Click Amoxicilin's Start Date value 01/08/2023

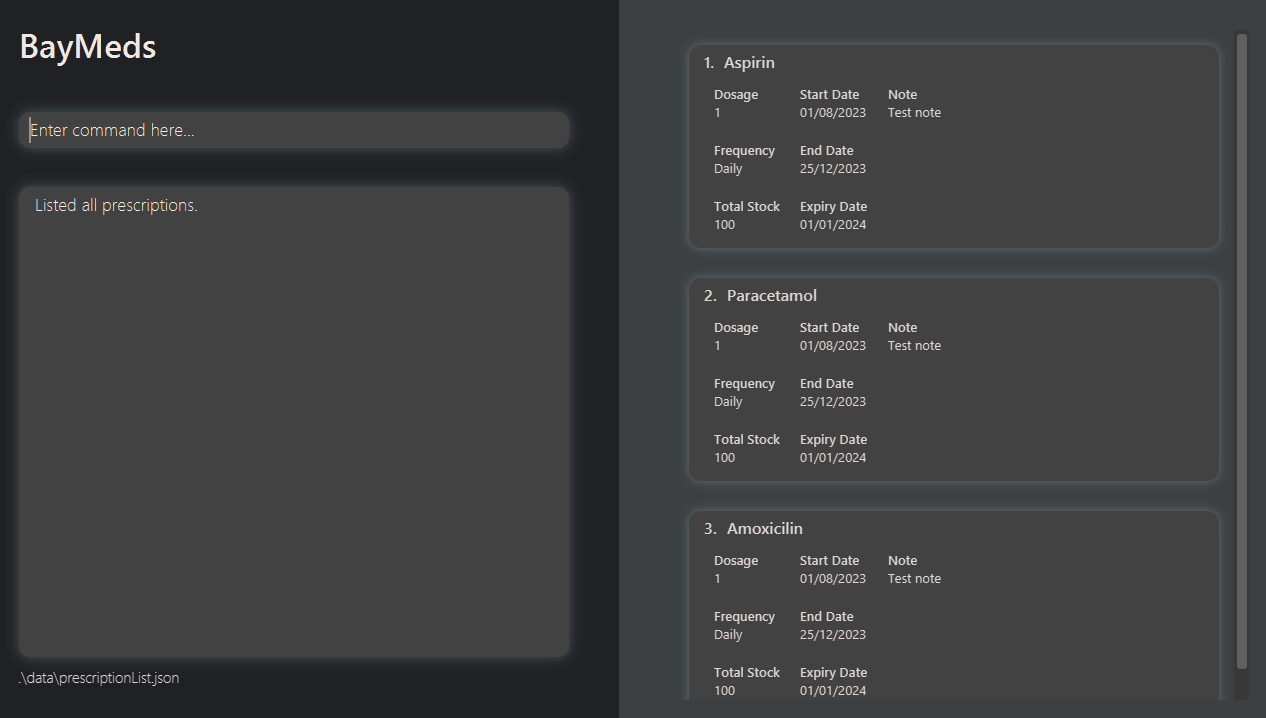(x=833, y=579)
